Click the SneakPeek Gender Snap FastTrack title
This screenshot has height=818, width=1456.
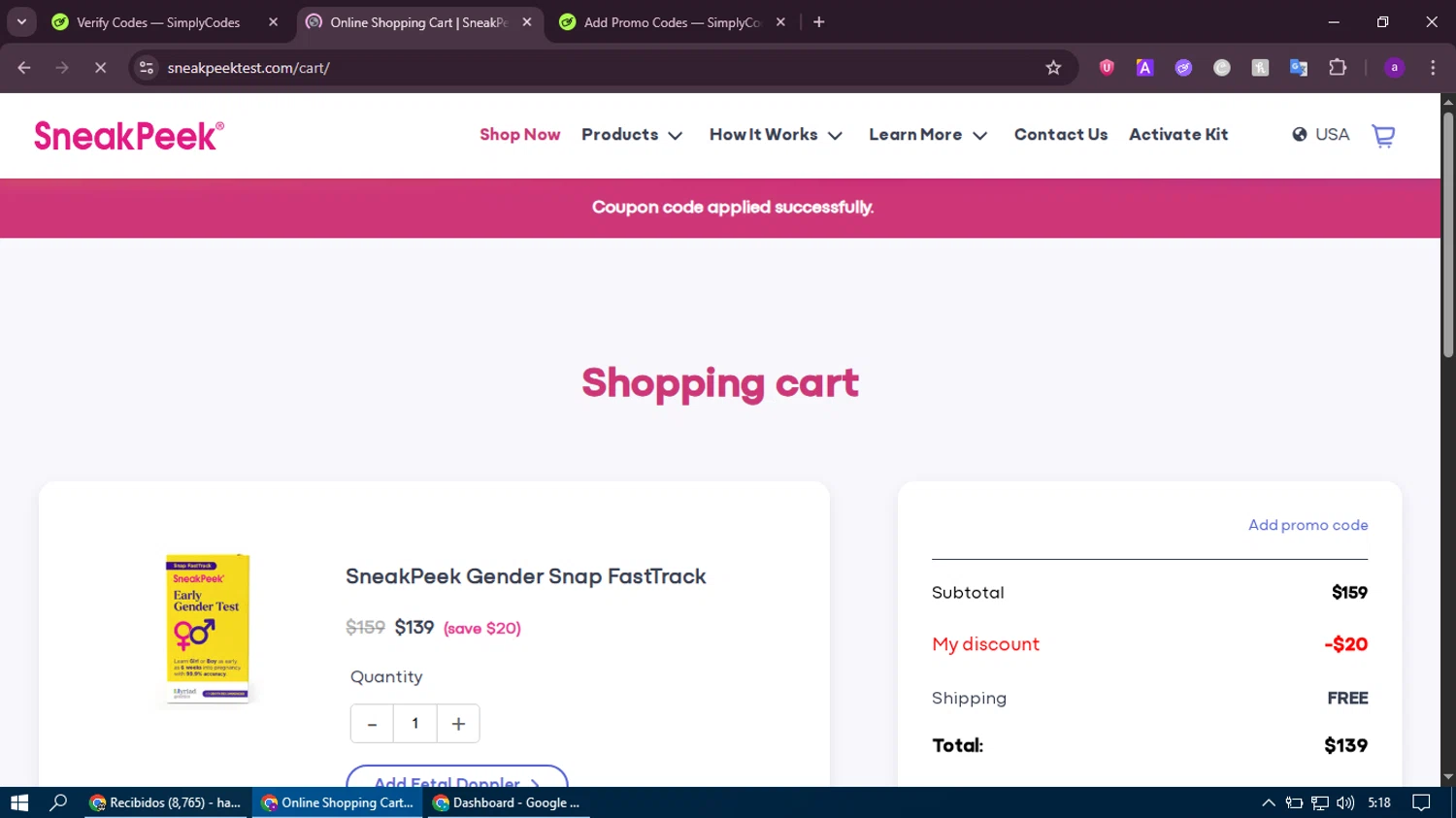point(526,576)
